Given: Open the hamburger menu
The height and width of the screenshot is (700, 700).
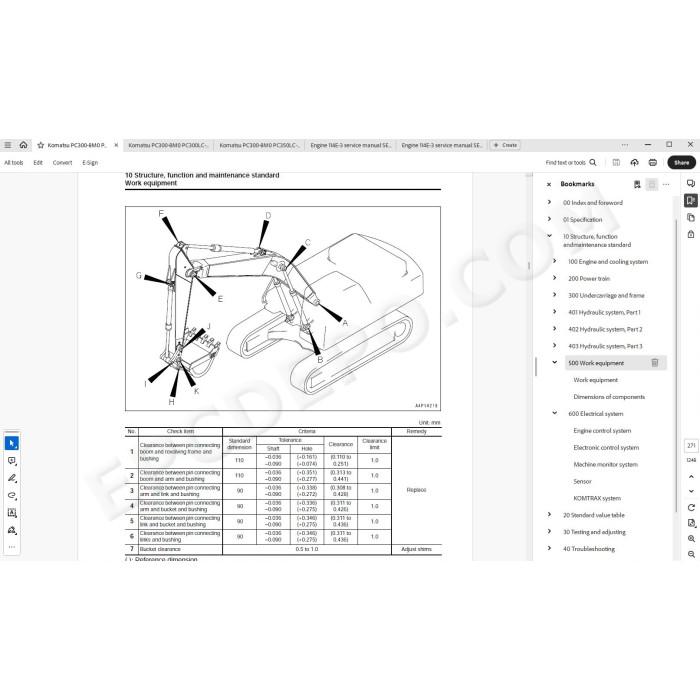Looking at the screenshot, I should (x=8, y=145).
